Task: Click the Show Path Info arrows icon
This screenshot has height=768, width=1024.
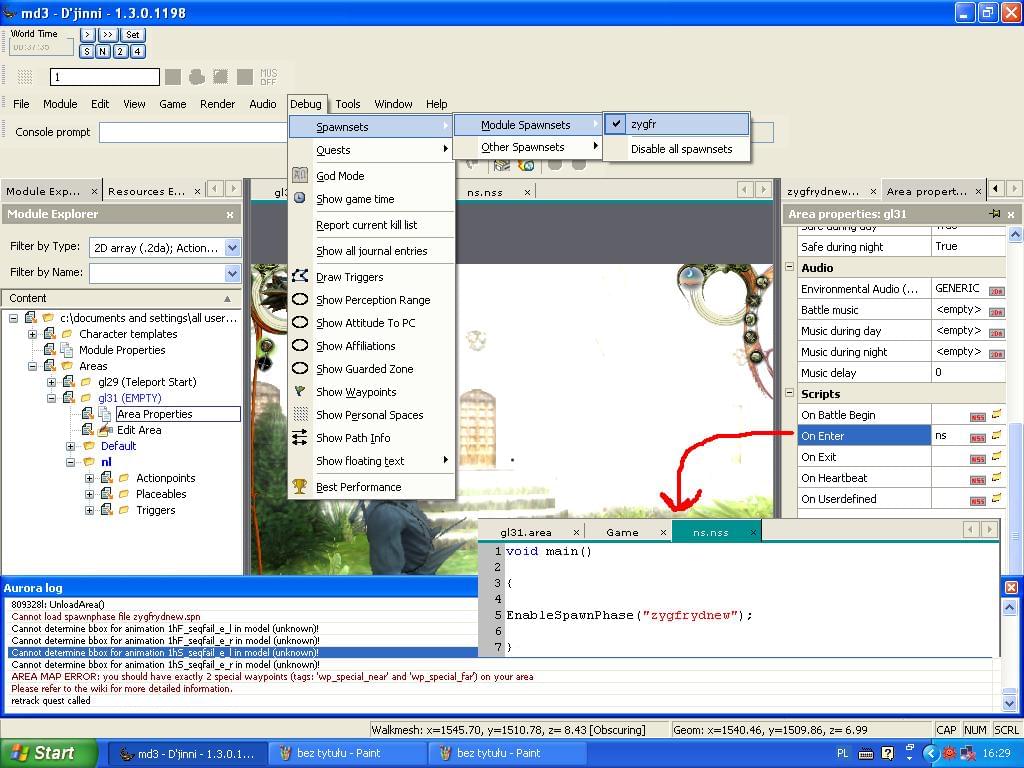Action: tap(300, 438)
